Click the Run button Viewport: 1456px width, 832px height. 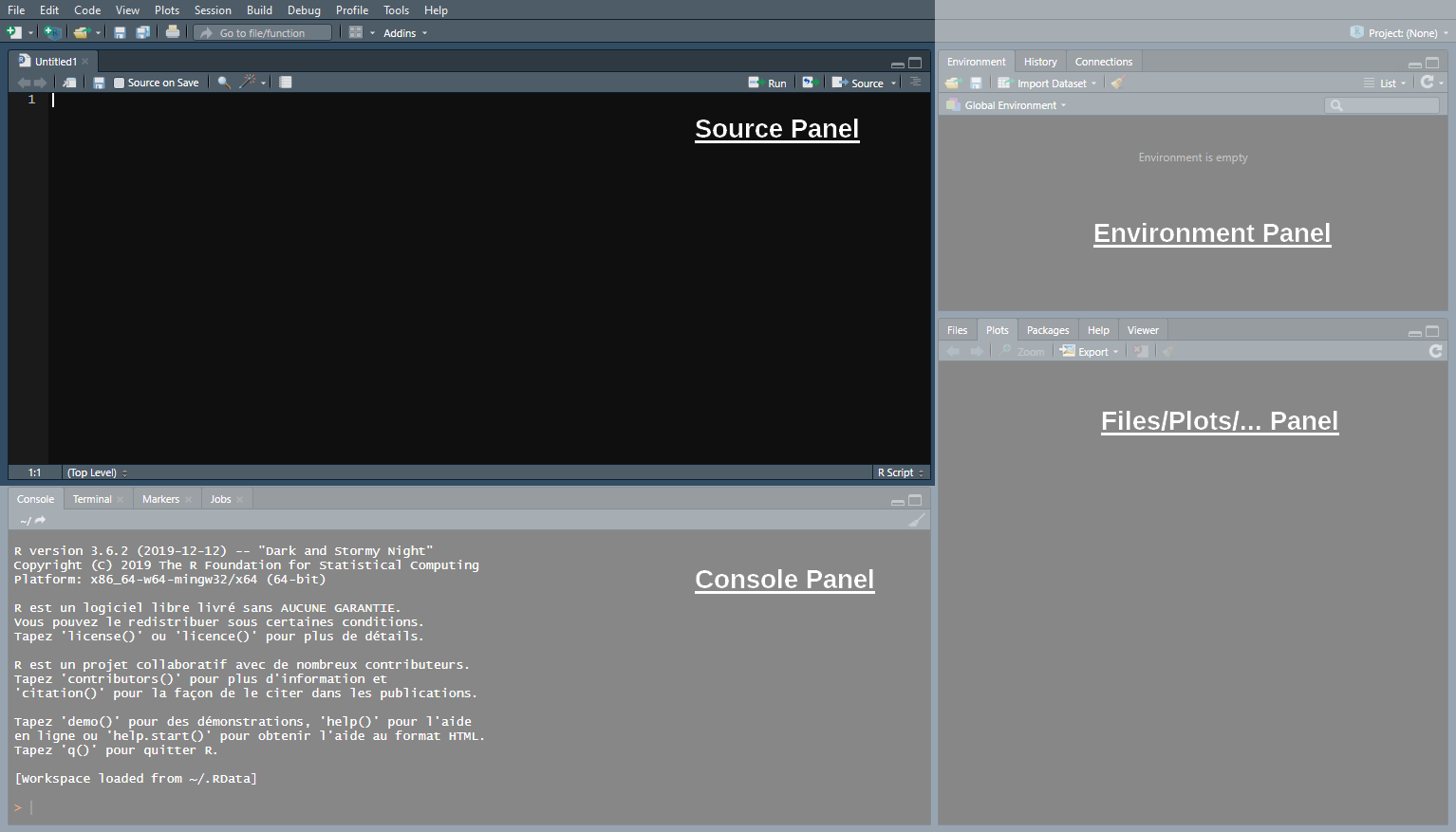coord(768,83)
